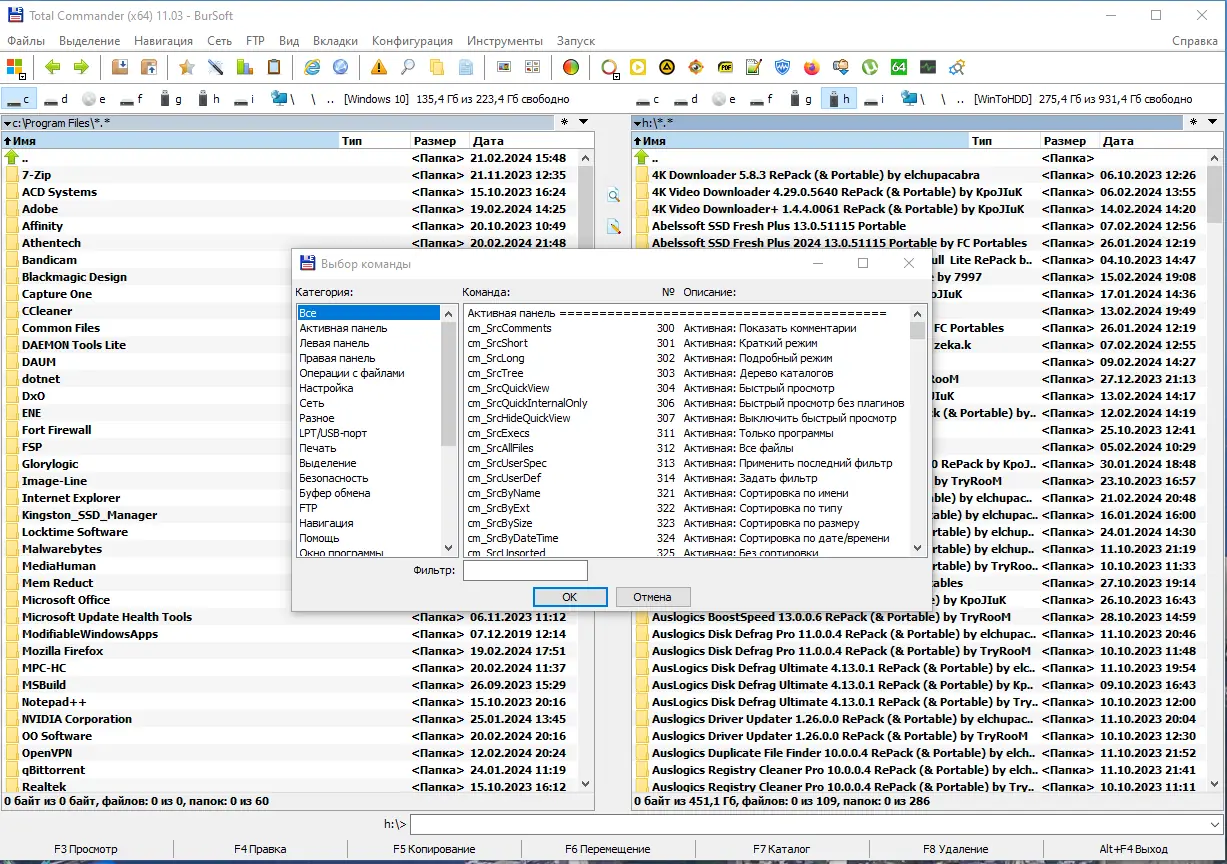Select drive g in the right panel
Screen dimensions: 1227x864
(799, 99)
